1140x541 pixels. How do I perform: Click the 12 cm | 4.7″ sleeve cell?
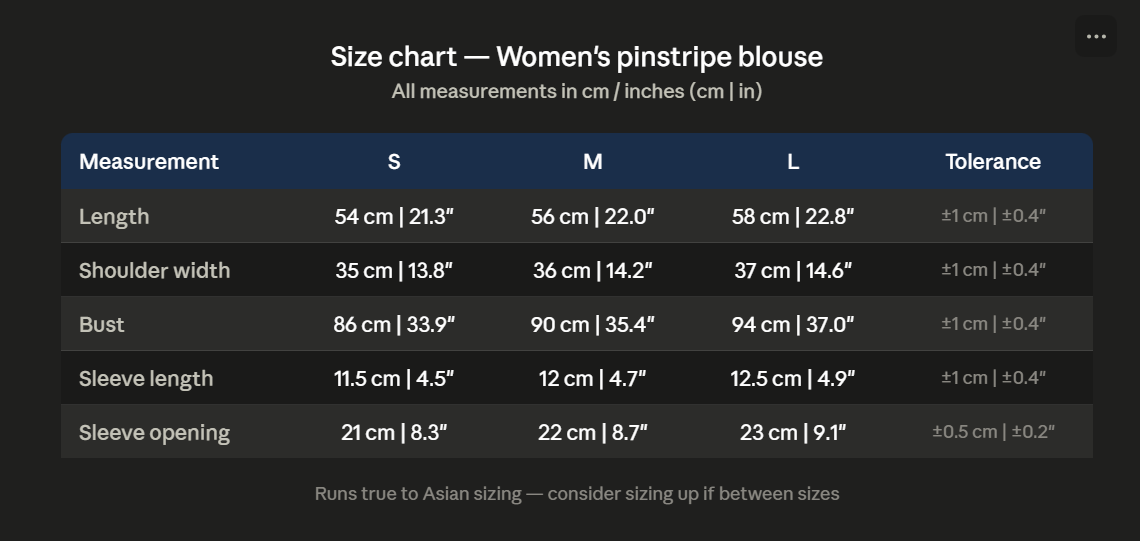pos(593,378)
